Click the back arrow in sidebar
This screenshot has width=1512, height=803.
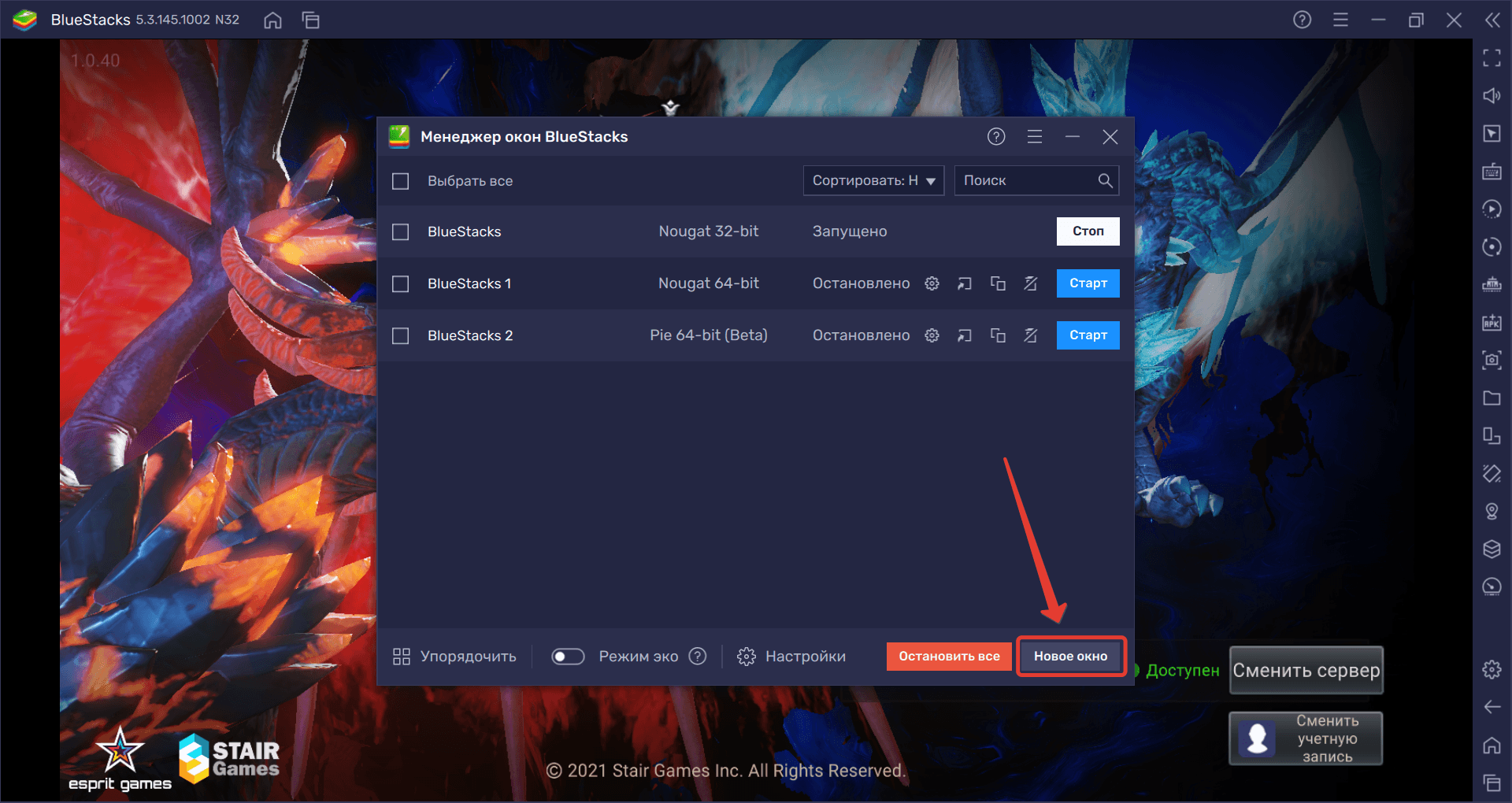[1492, 707]
